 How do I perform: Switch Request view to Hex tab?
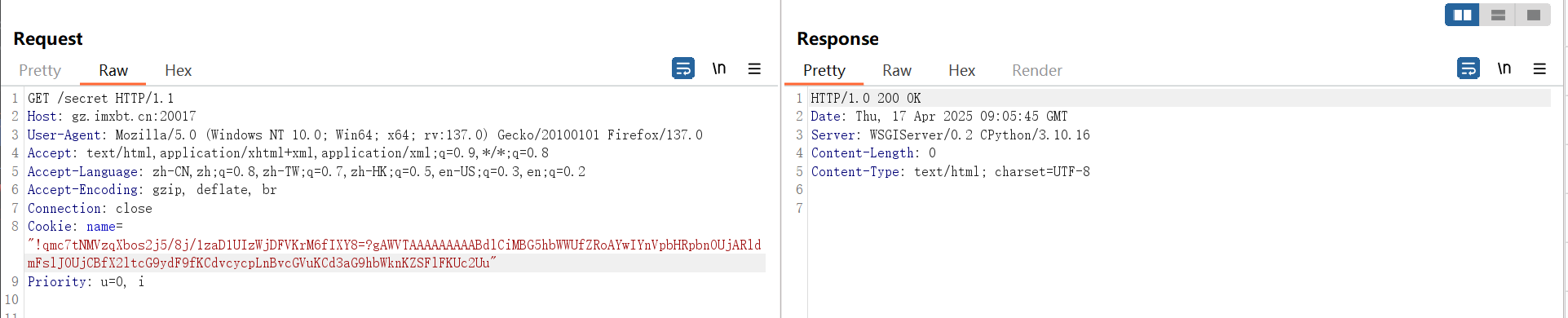(x=178, y=70)
